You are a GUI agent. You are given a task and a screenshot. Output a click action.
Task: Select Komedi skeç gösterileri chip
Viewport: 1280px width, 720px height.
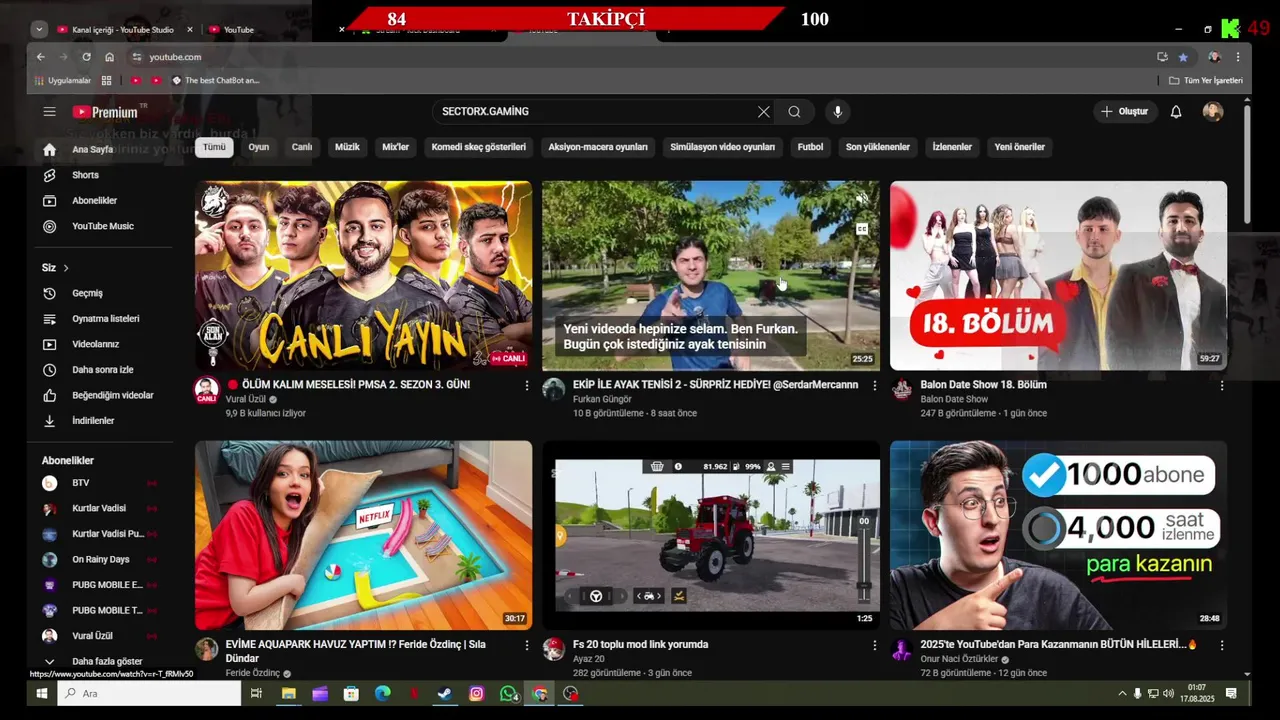479,147
